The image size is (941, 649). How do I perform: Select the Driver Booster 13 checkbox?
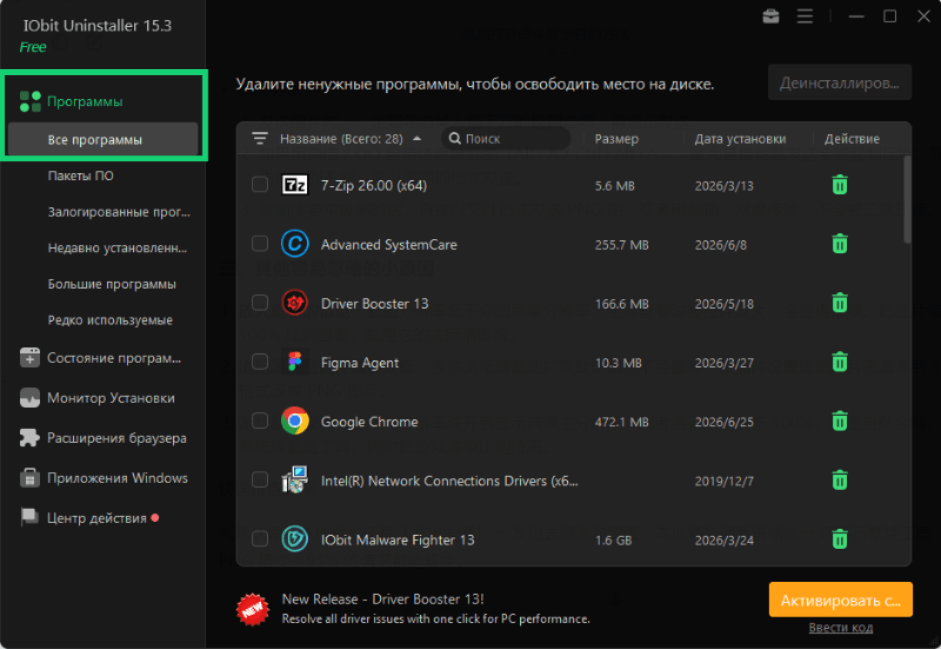[260, 303]
